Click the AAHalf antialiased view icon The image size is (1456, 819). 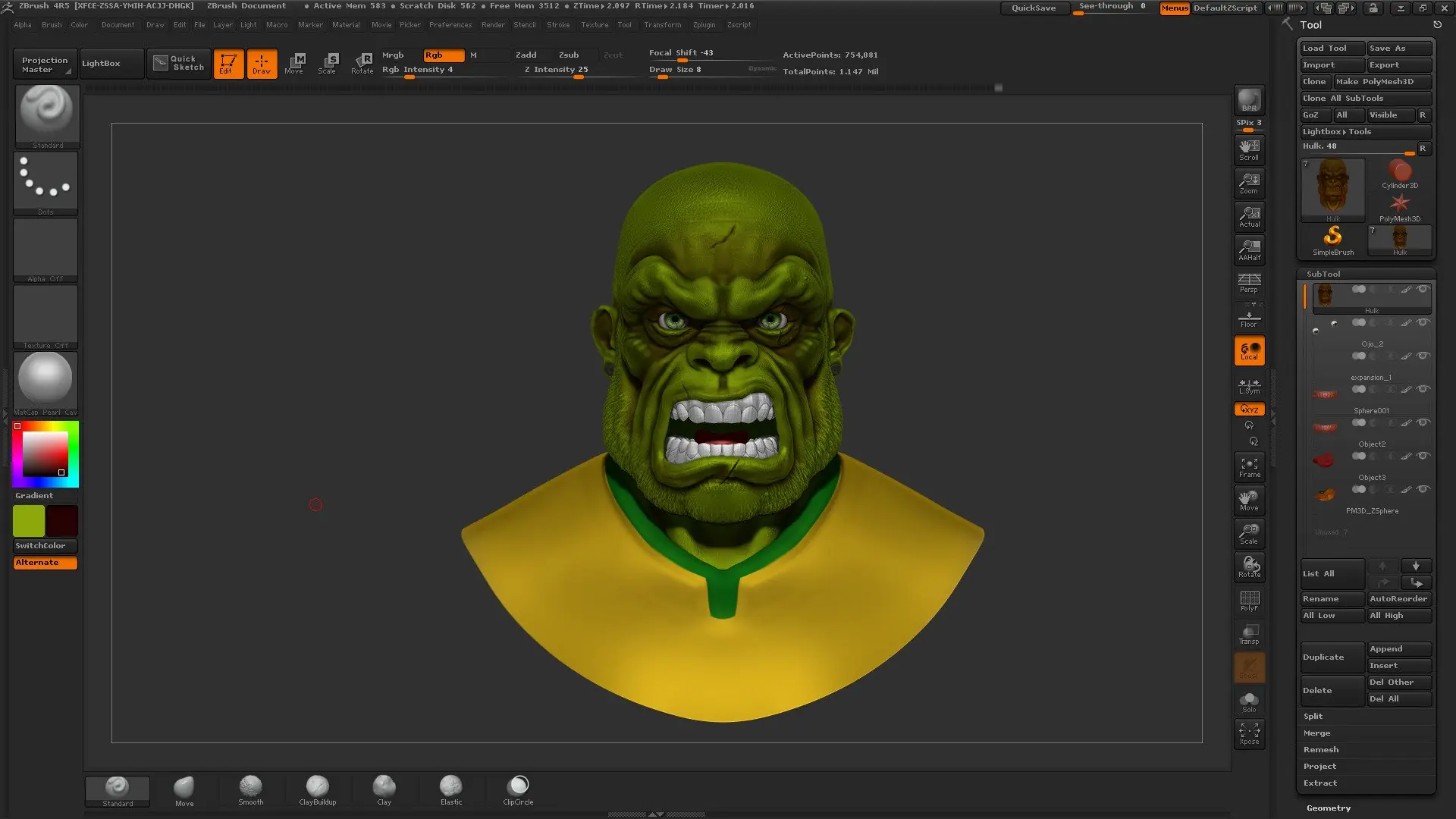click(1249, 250)
